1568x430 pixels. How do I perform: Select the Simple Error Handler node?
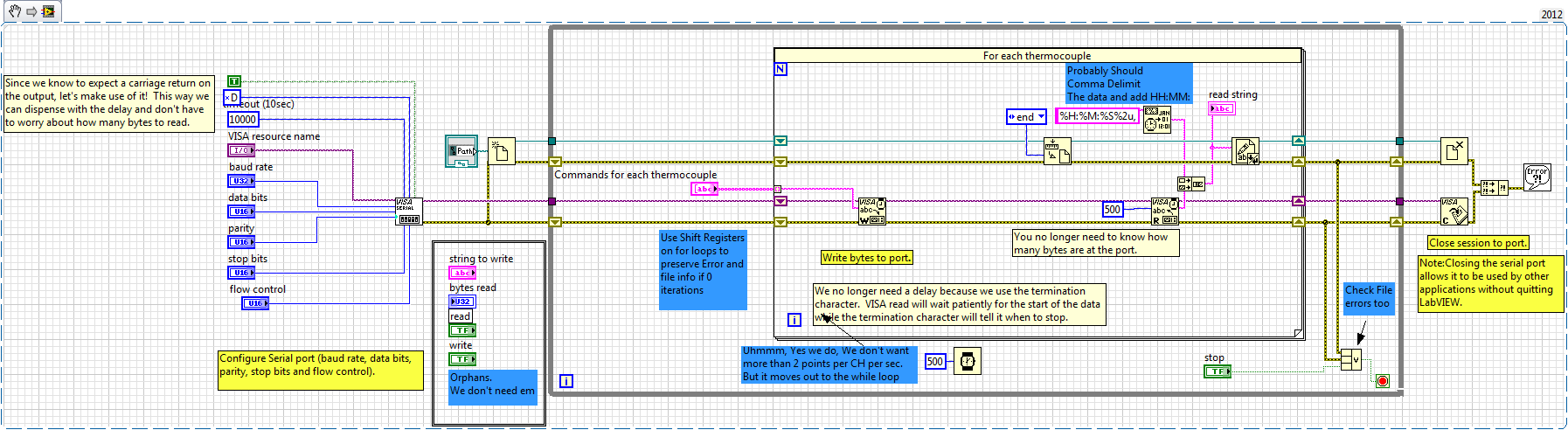(1537, 177)
